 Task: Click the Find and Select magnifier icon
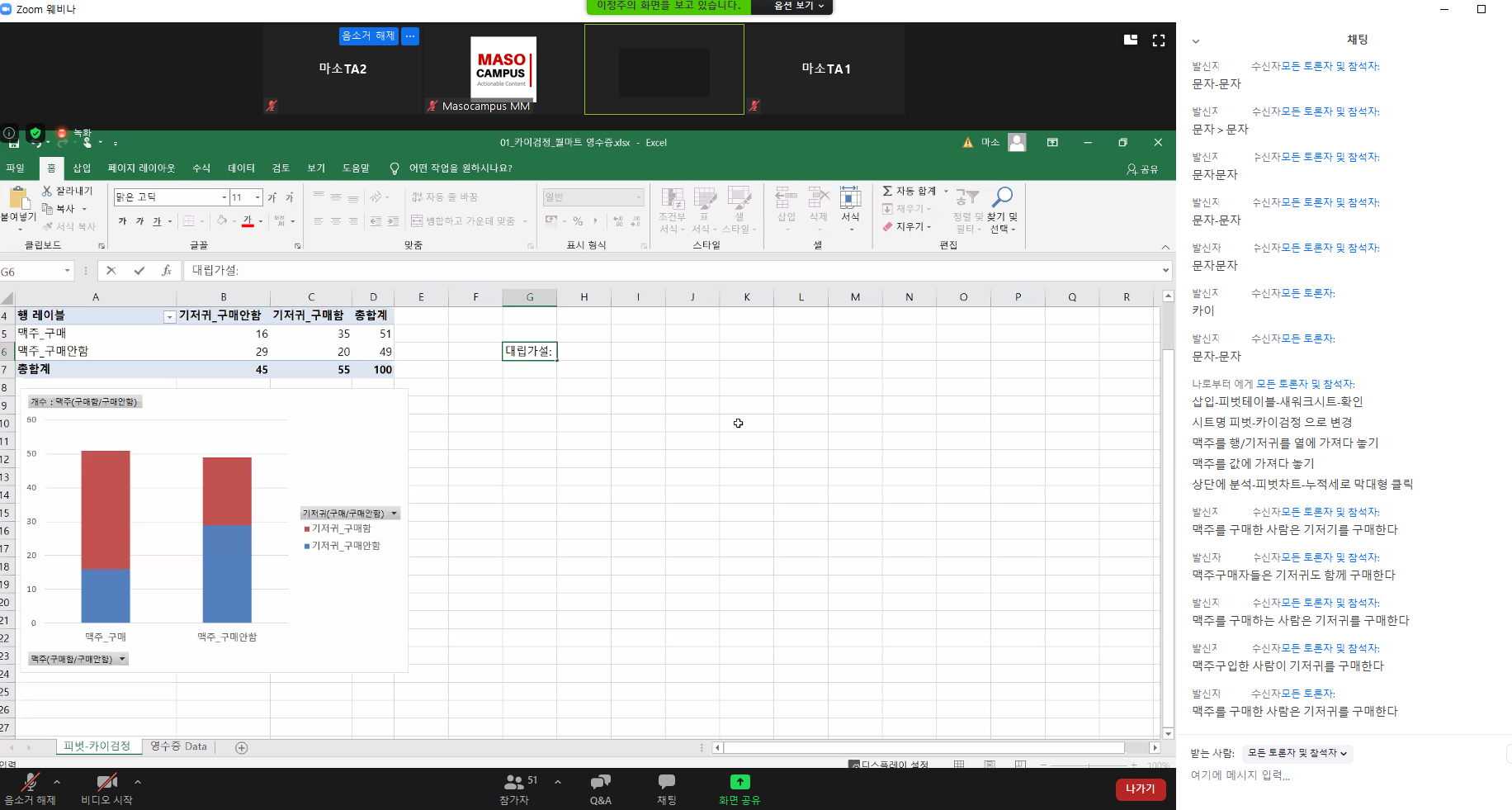click(1002, 197)
